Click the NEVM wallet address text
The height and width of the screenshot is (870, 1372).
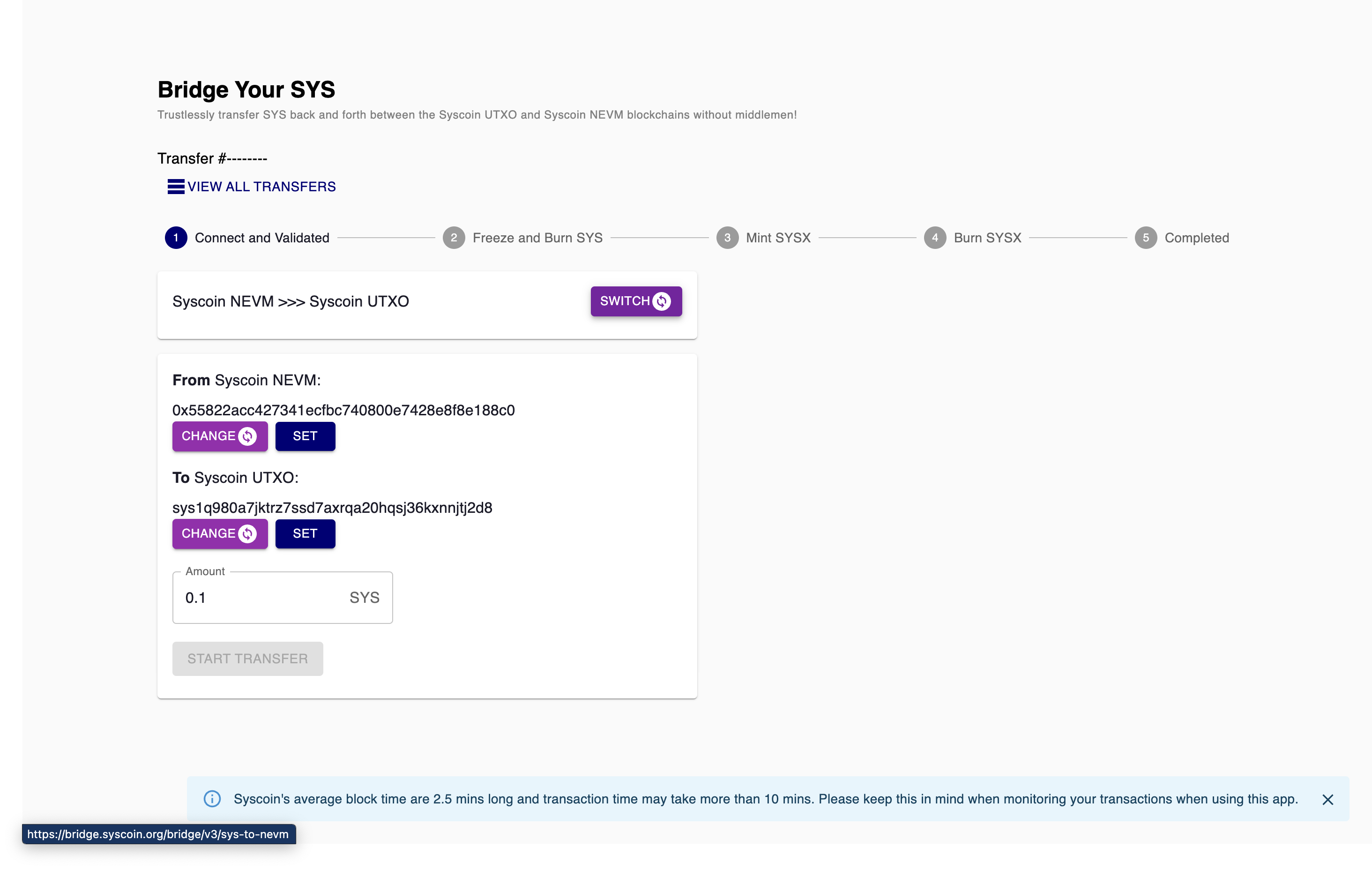343,411
